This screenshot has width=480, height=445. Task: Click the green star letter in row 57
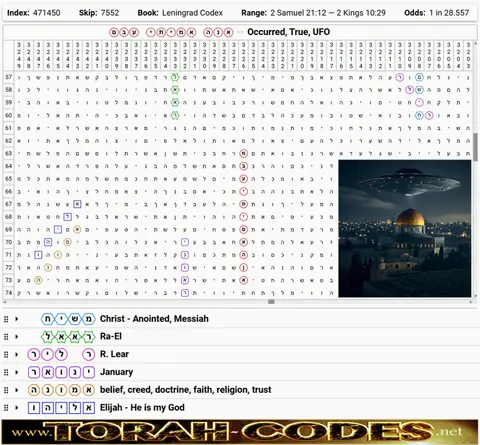pos(175,77)
